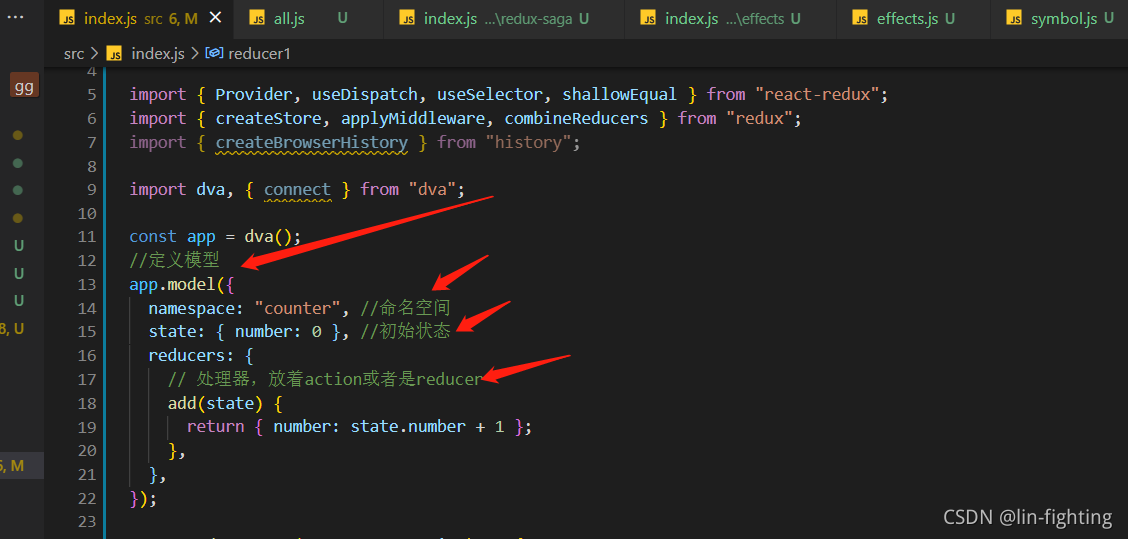Screen dimensions: 1128x539
Task: Click the useSelector import
Action: (491, 94)
